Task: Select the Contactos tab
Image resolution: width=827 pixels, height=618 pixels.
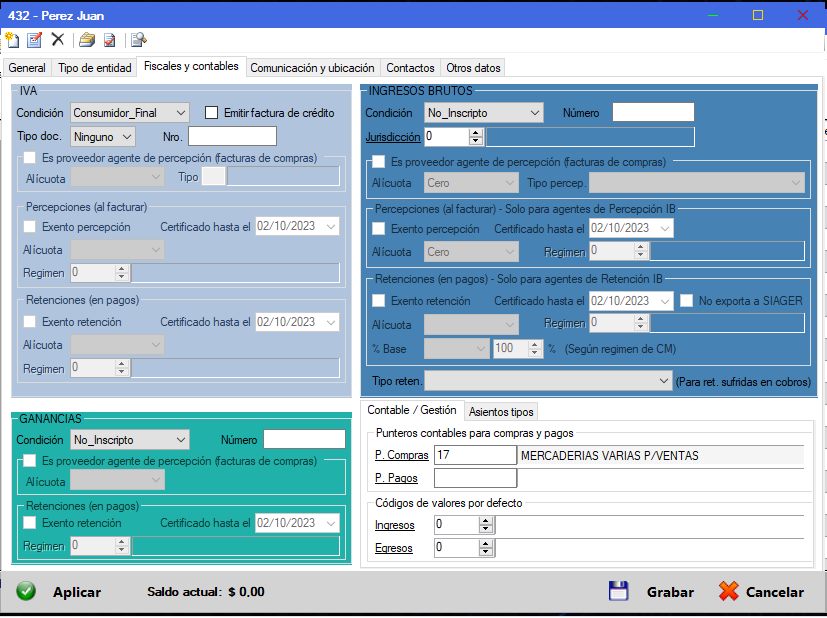Action: click(410, 68)
